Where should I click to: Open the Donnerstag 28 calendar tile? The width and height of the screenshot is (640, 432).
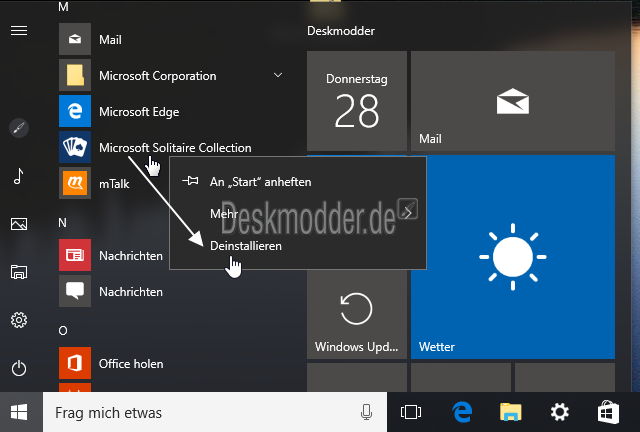point(357,101)
